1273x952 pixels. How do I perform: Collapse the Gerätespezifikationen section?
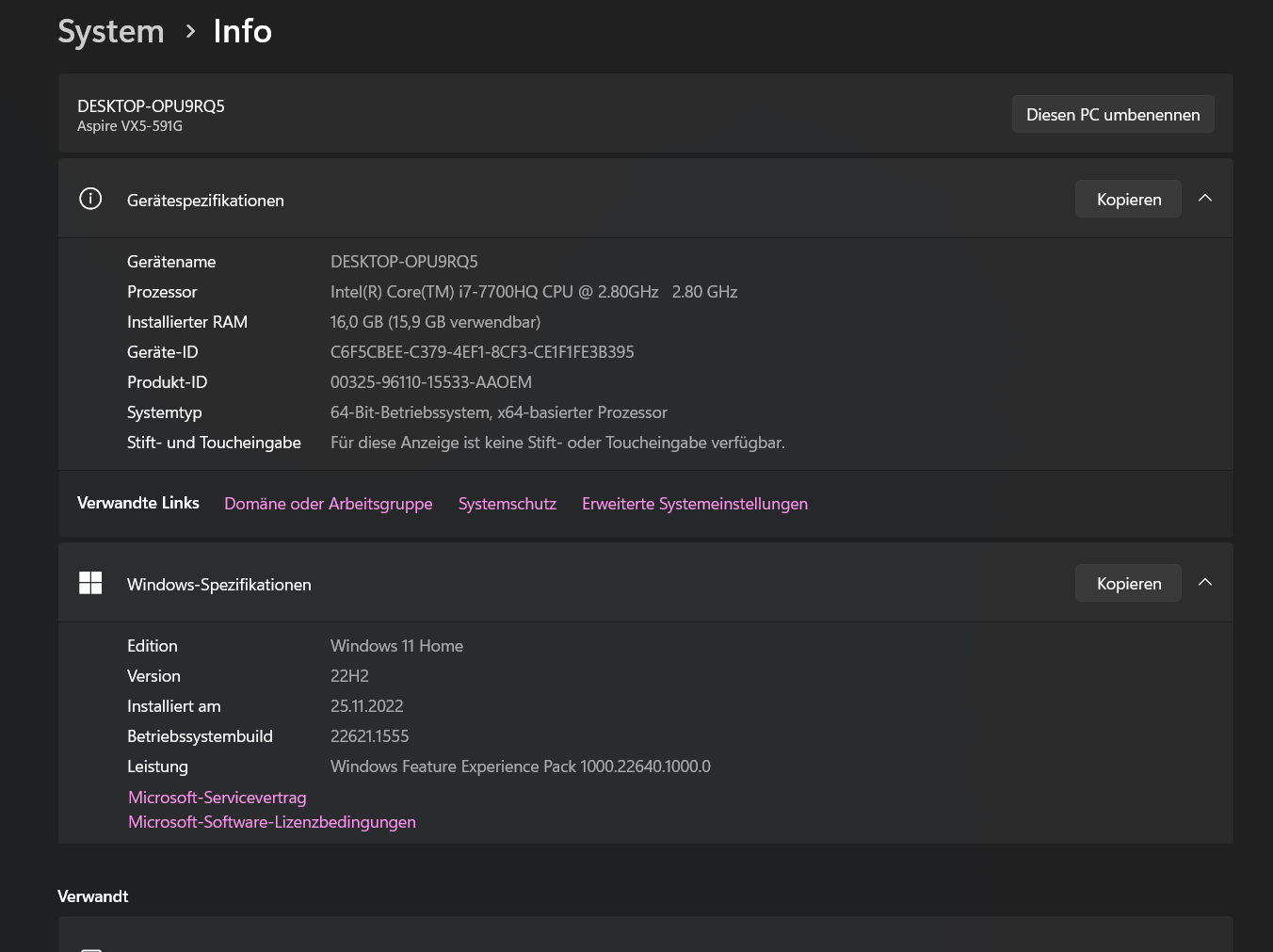(x=1205, y=198)
